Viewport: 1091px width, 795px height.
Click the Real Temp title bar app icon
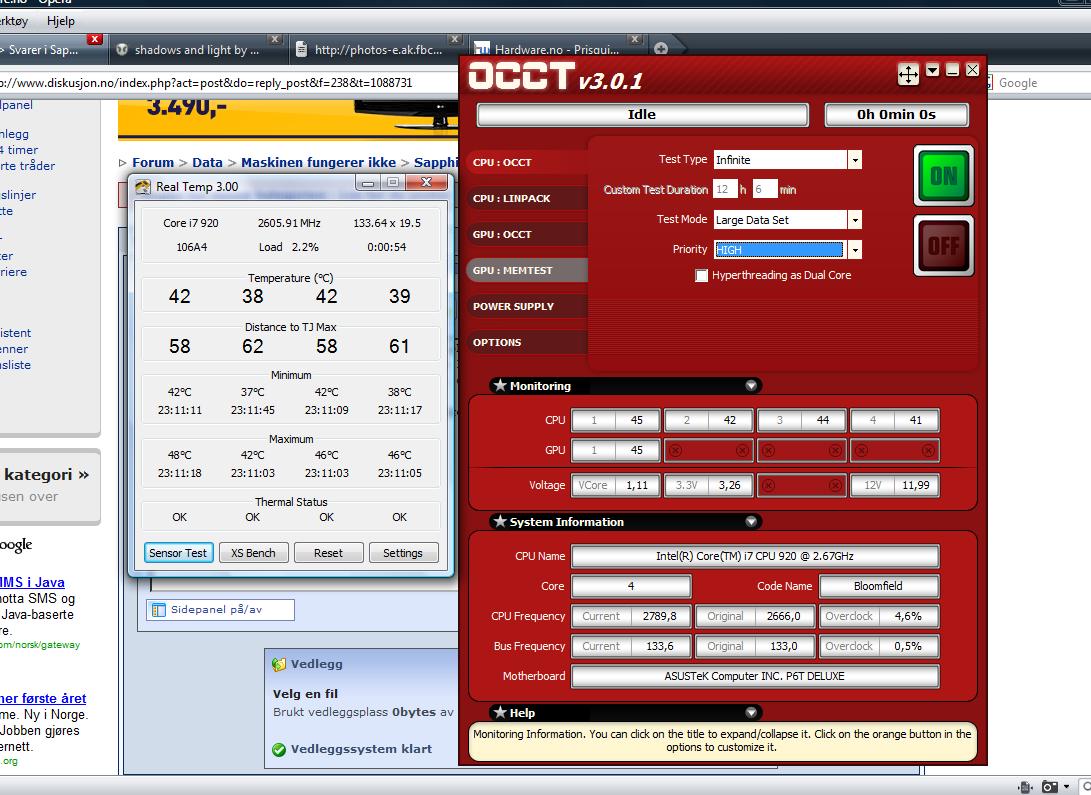[x=143, y=186]
